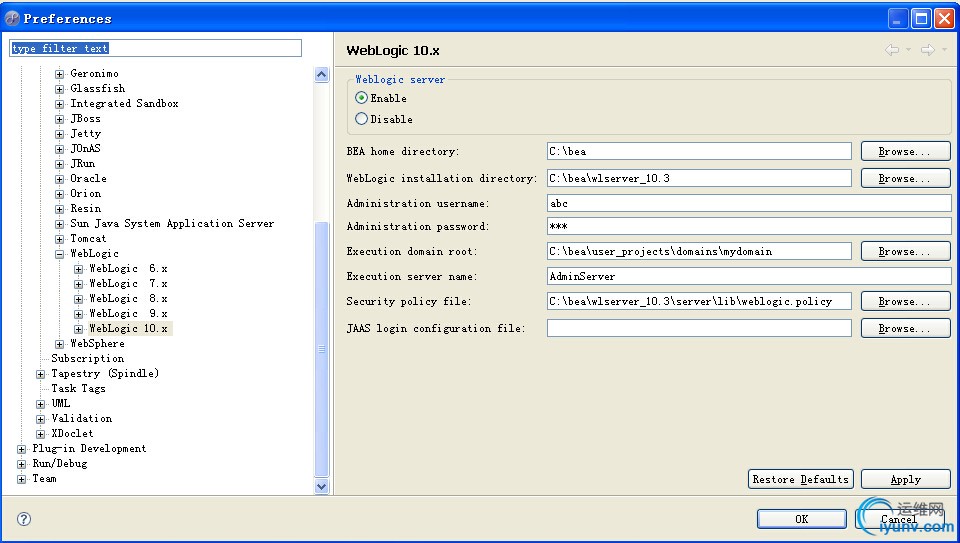Click the Cancel button
This screenshot has width=960, height=543.
[x=898, y=519]
